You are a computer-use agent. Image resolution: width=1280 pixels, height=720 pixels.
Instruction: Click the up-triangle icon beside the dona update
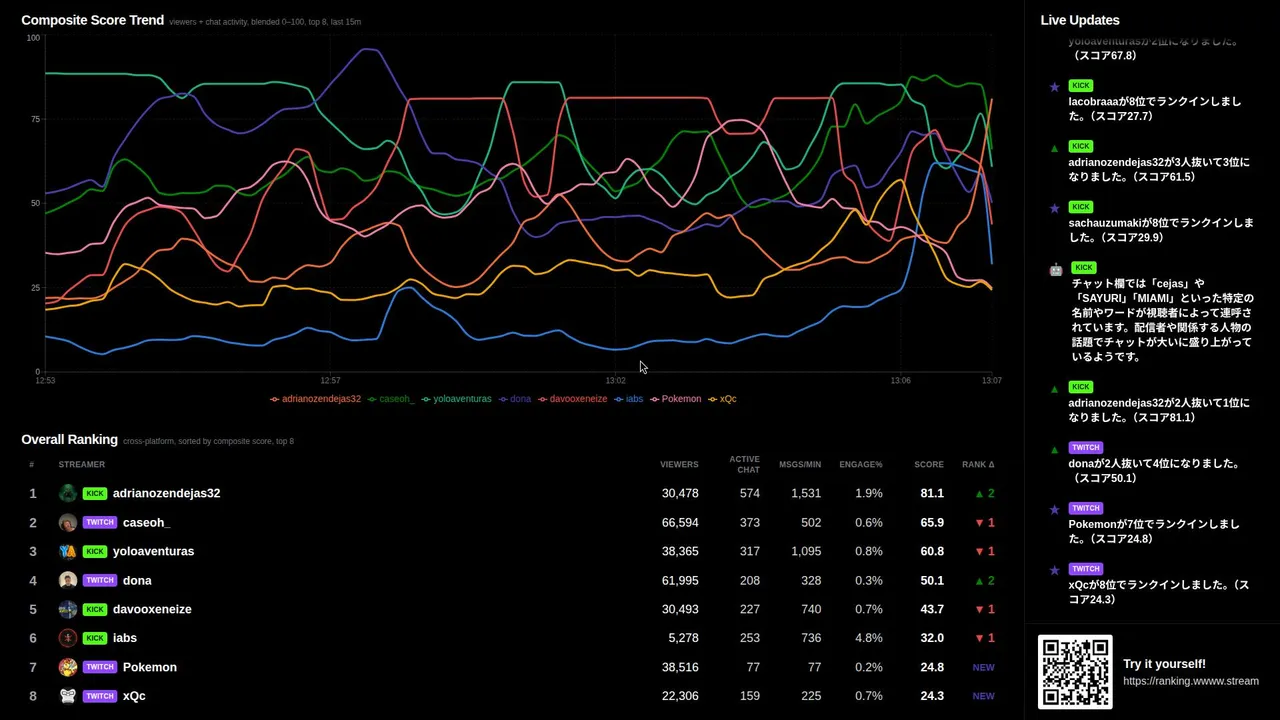point(1054,449)
